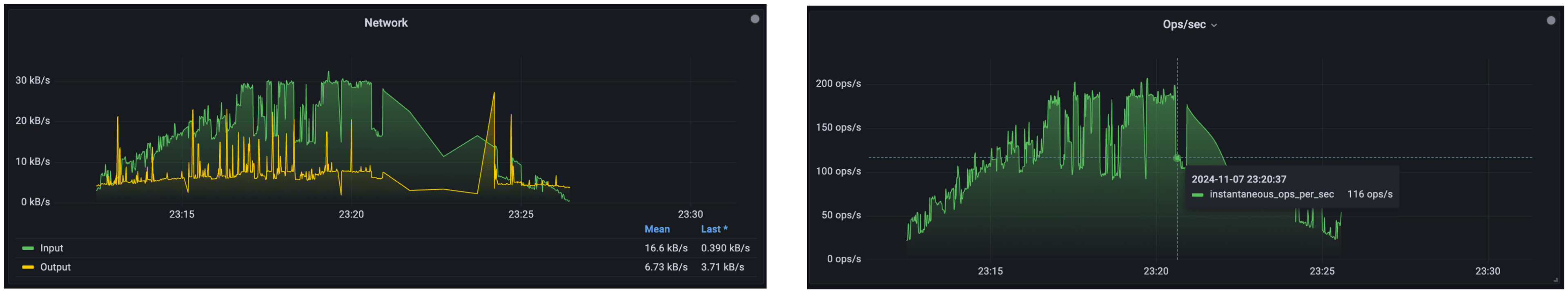This screenshot has width=1568, height=293.
Task: Click the gray status dot in Ops/sec panel
Action: [1551, 21]
